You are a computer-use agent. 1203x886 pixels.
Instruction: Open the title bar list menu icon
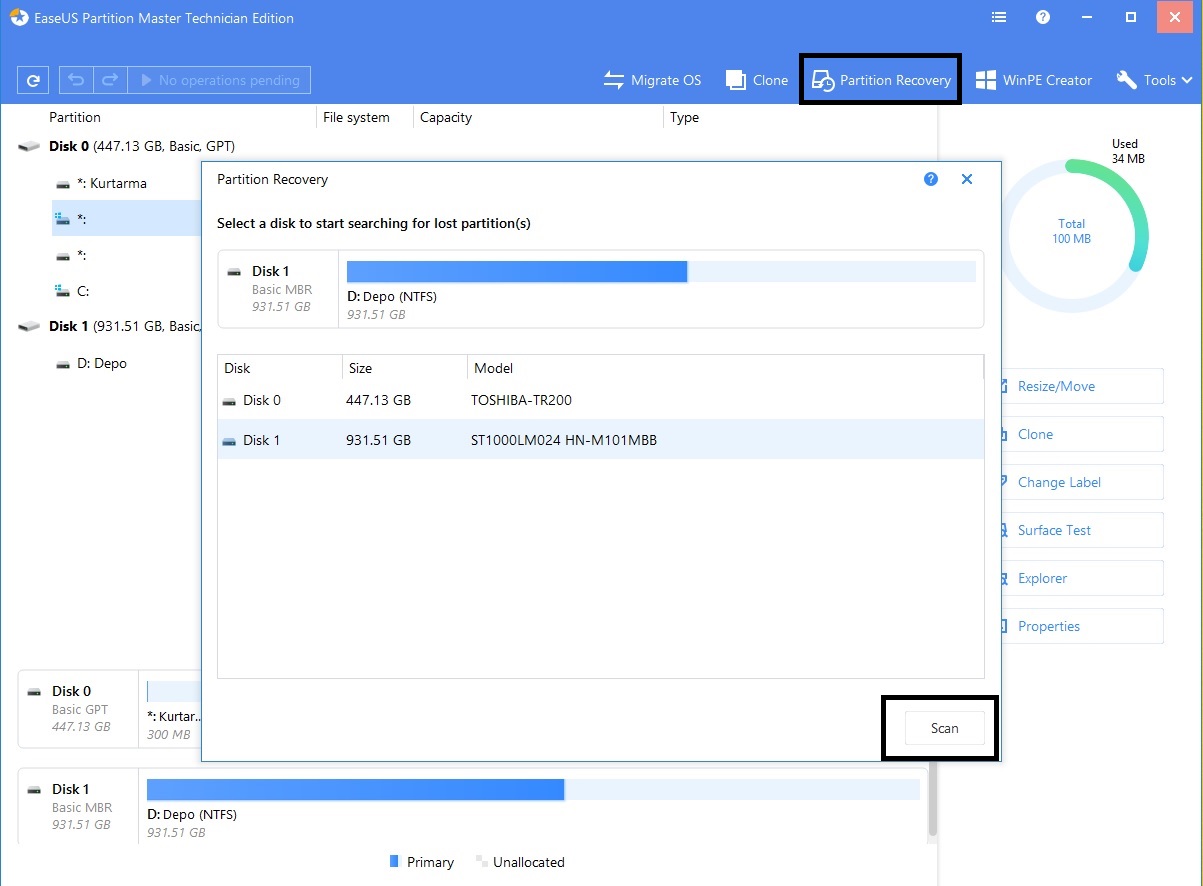[998, 18]
